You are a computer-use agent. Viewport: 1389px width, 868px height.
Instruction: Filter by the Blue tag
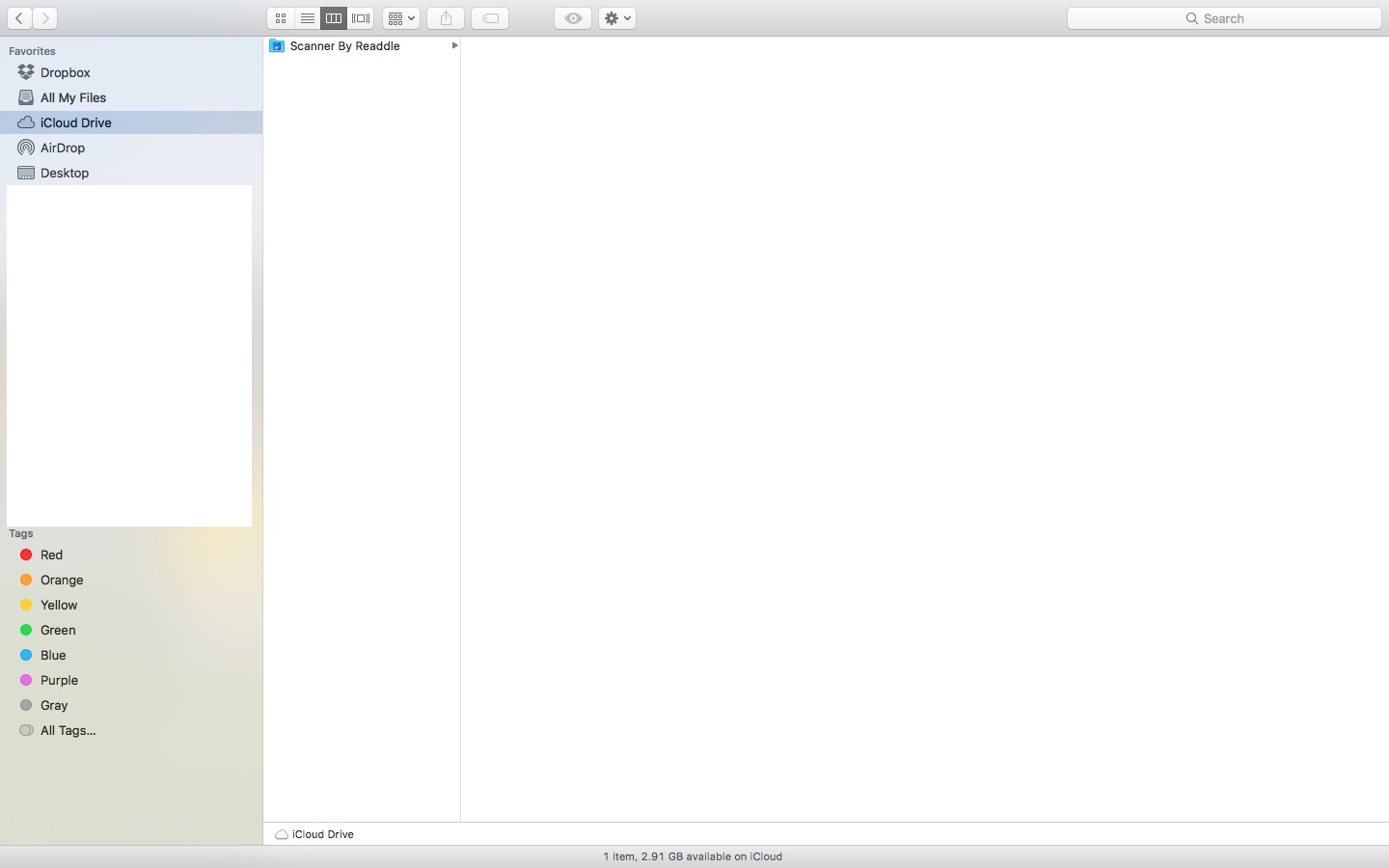(x=131, y=655)
